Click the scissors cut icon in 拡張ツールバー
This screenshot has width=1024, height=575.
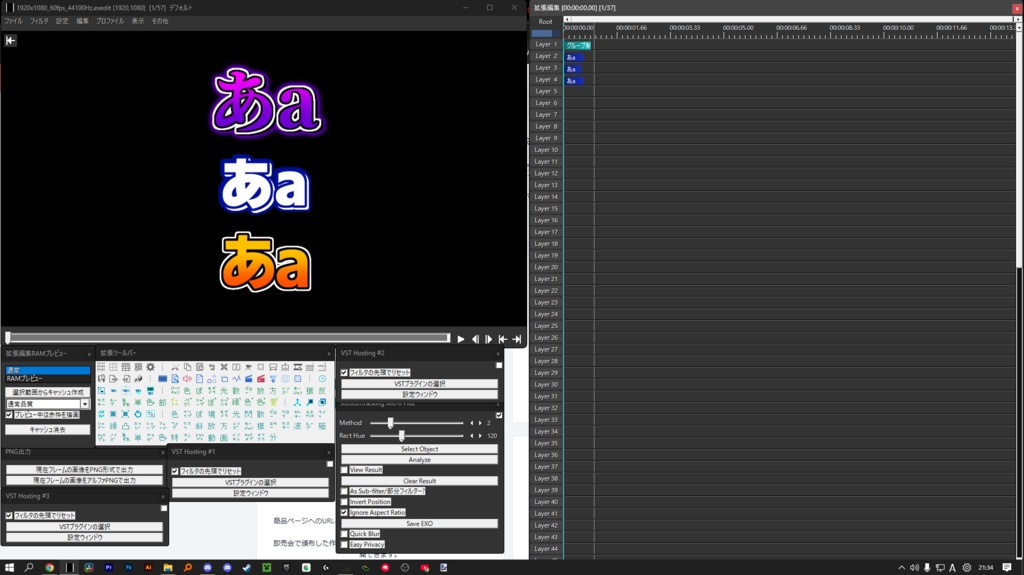point(175,367)
